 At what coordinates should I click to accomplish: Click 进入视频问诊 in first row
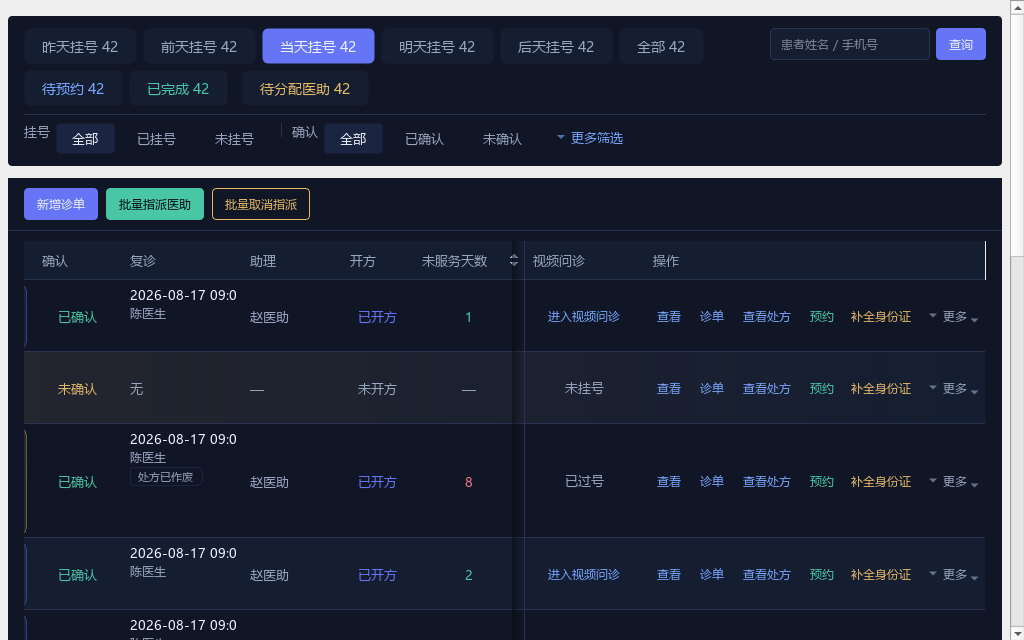coord(583,317)
